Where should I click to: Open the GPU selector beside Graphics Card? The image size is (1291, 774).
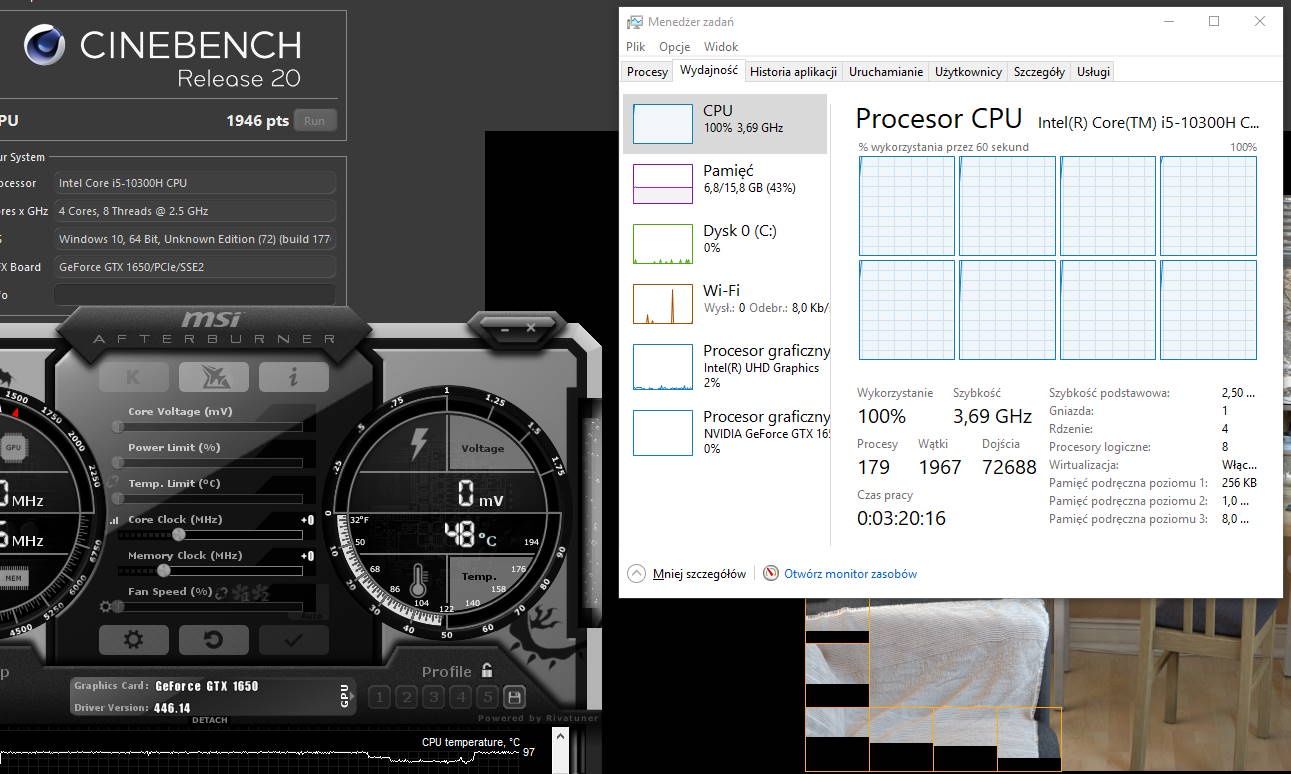pyautogui.click(x=345, y=696)
